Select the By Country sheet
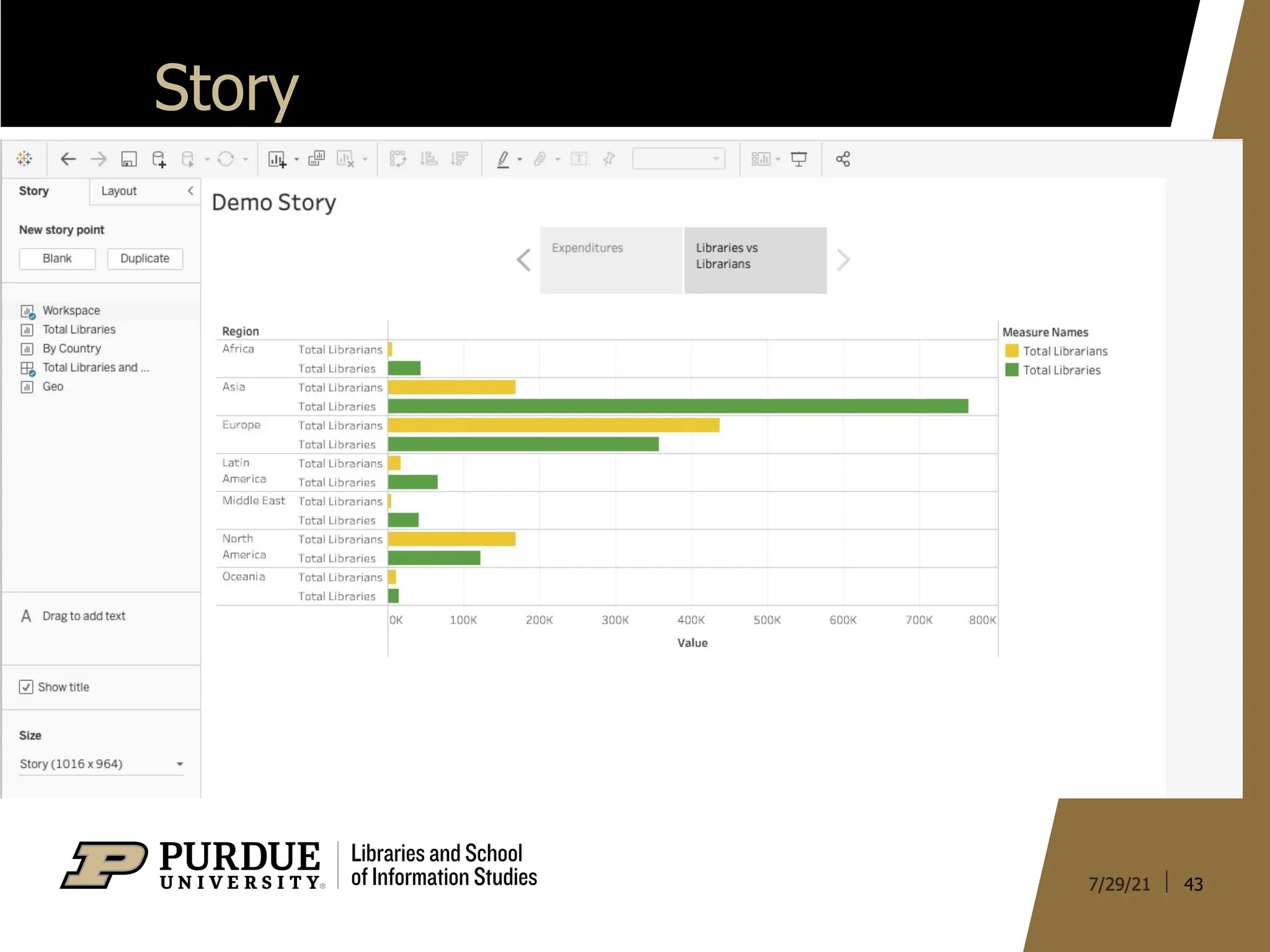The image size is (1270, 952). (x=71, y=348)
